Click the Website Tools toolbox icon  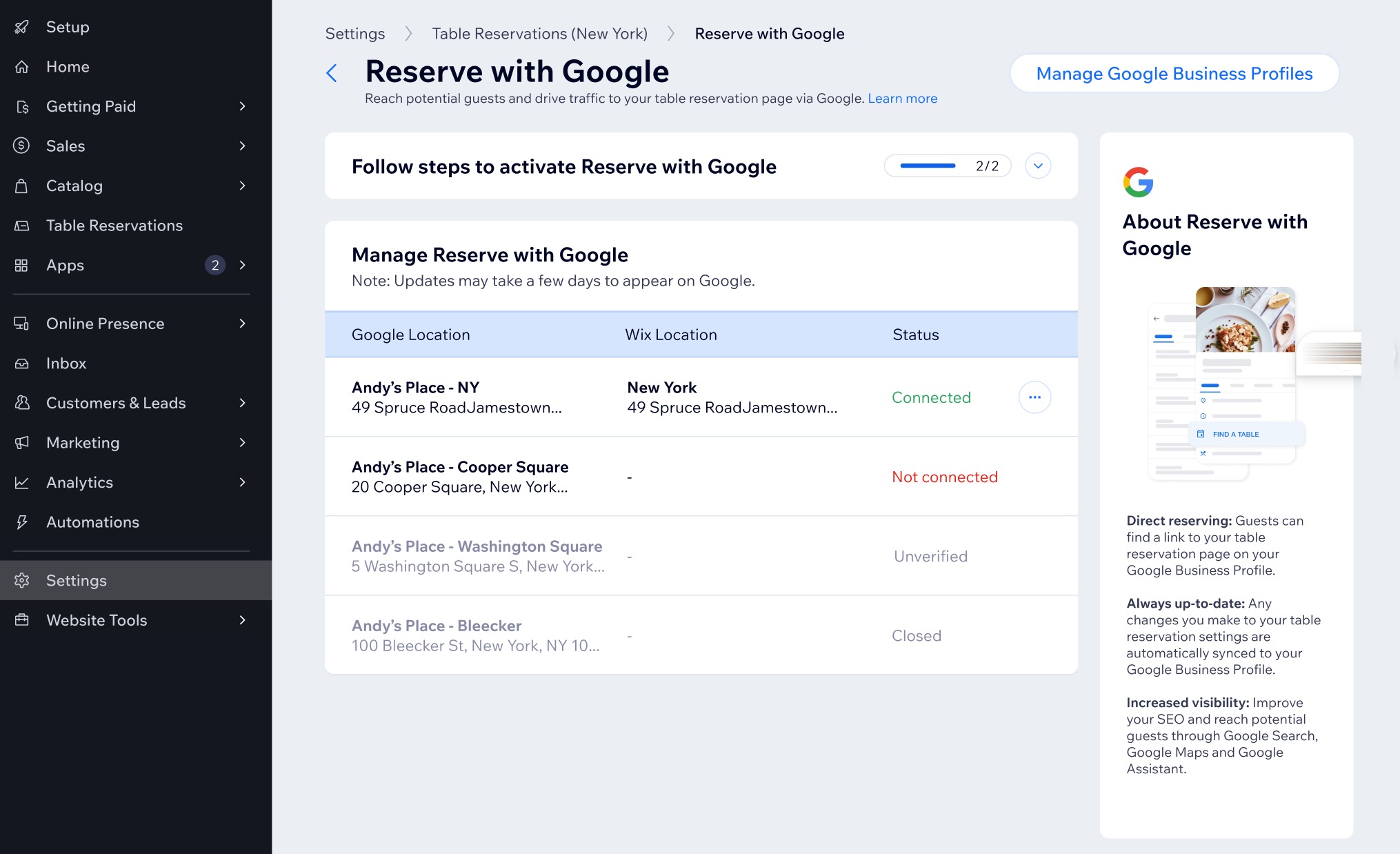tap(22, 620)
